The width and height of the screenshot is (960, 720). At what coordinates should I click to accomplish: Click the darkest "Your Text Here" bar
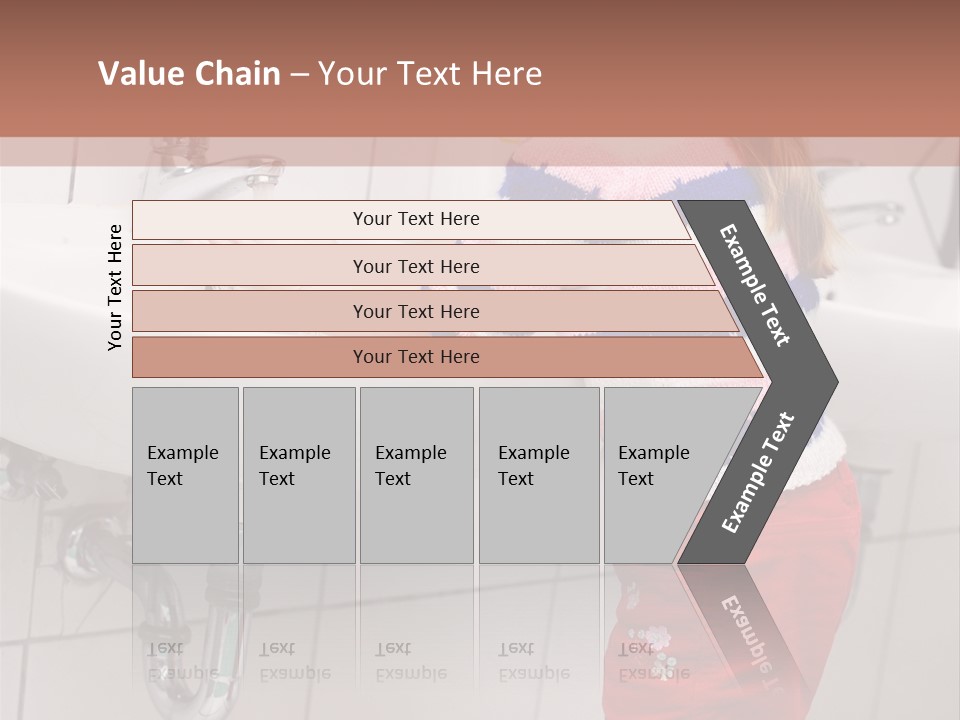(x=415, y=357)
